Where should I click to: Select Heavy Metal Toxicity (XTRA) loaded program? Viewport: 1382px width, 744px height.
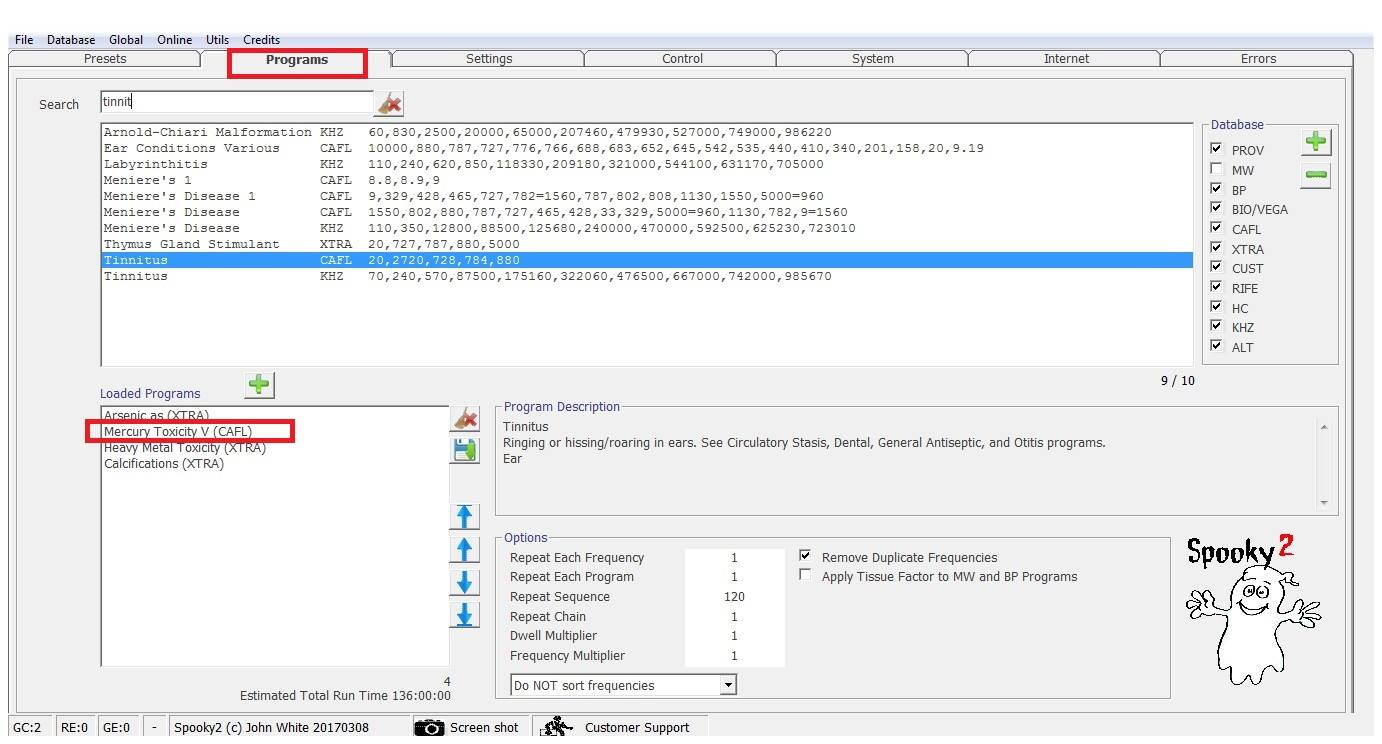pos(185,448)
